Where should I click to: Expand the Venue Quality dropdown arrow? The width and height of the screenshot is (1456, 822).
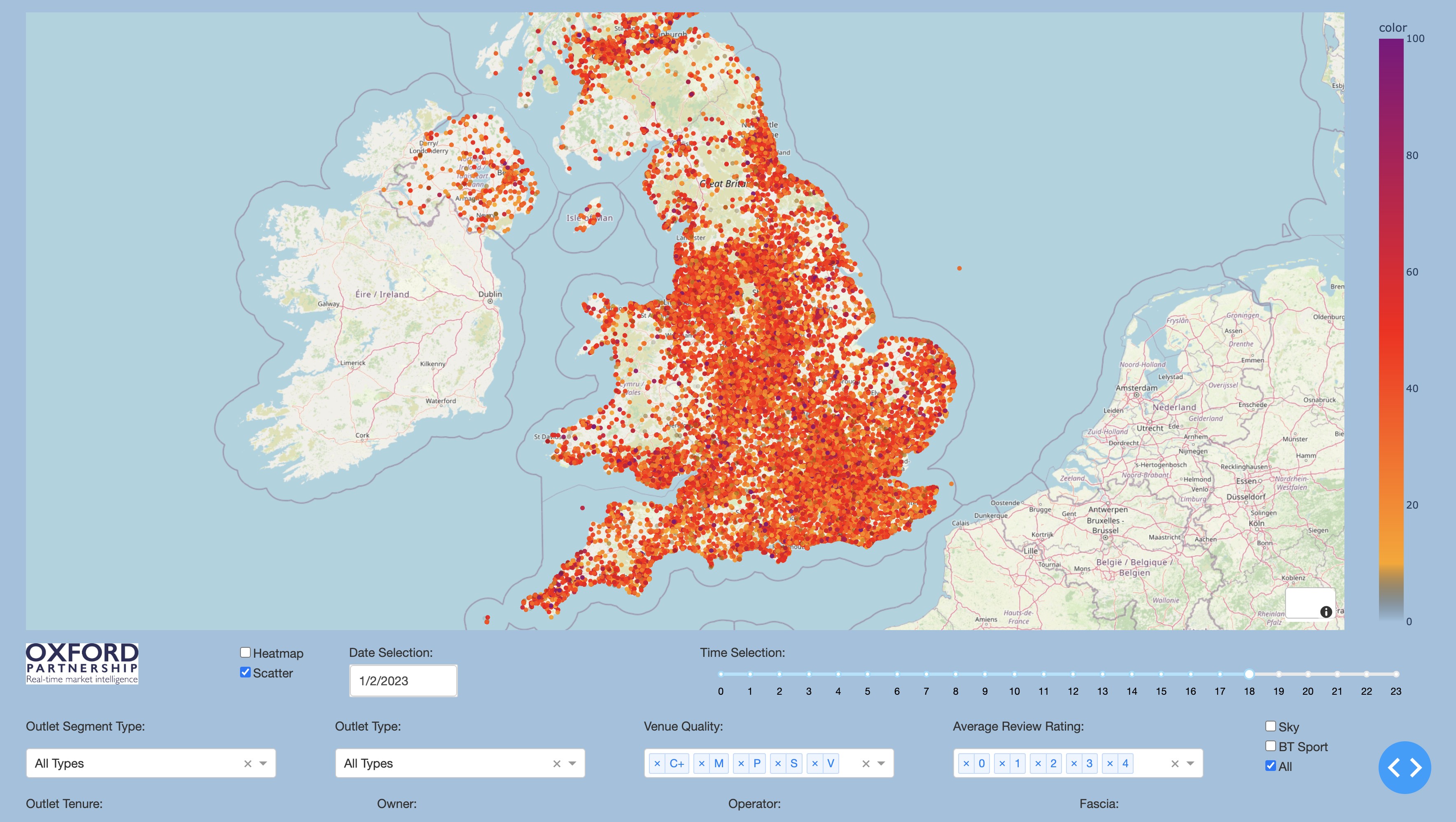coord(881,764)
